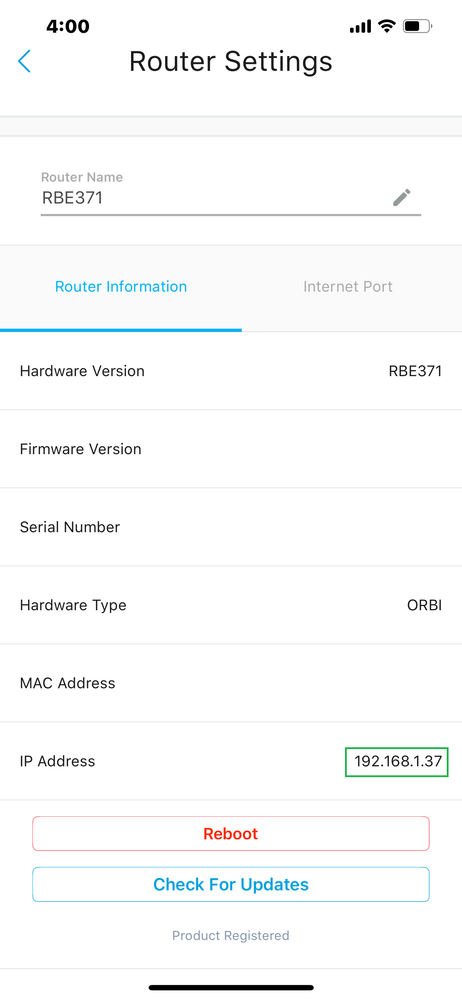The width and height of the screenshot is (462, 999).
Task: Tap the 4:00 clock in status bar
Action: pyautogui.click(x=68, y=26)
